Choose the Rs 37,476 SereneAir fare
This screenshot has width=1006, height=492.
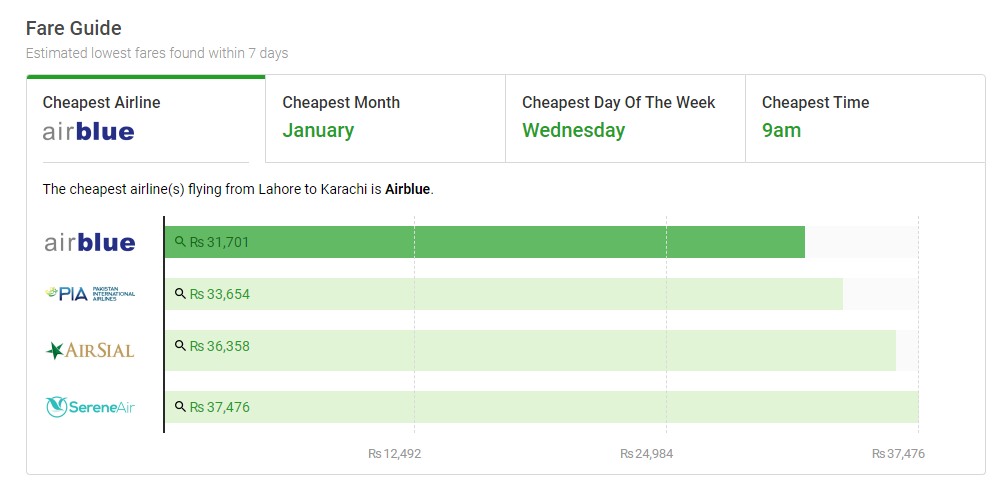tap(219, 407)
